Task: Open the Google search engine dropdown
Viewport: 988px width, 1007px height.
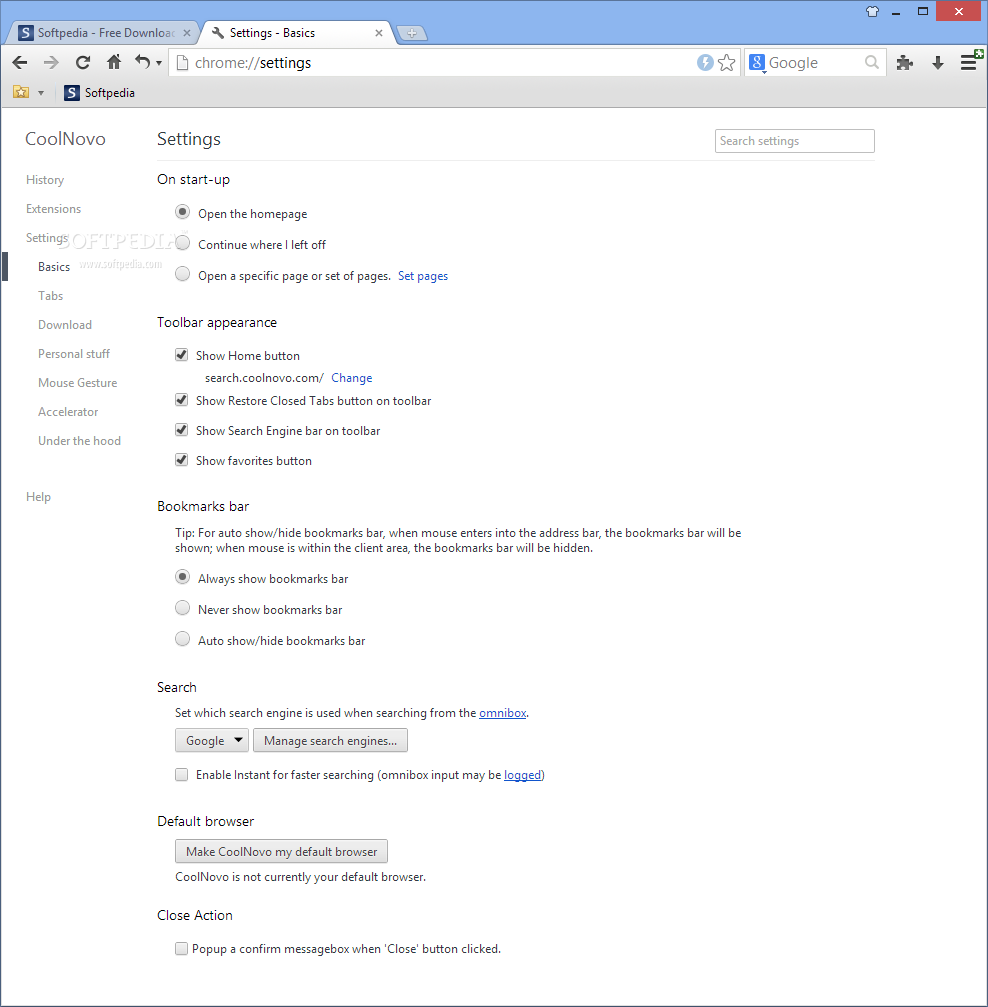Action: tap(212, 740)
